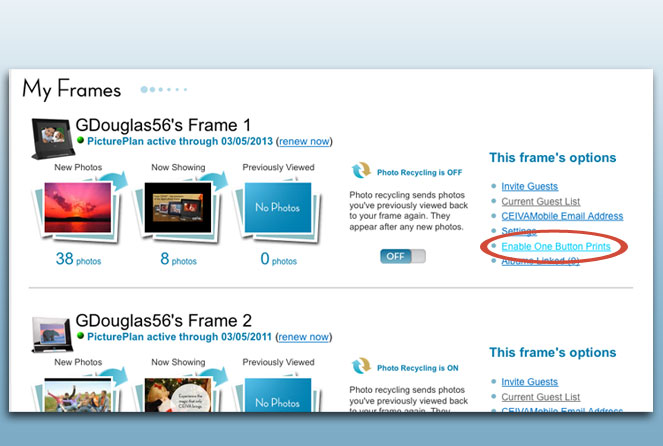Click the green PicturePlan status dot for Frame 1
Image resolution: width=663 pixels, height=446 pixels.
pyautogui.click(x=80, y=140)
